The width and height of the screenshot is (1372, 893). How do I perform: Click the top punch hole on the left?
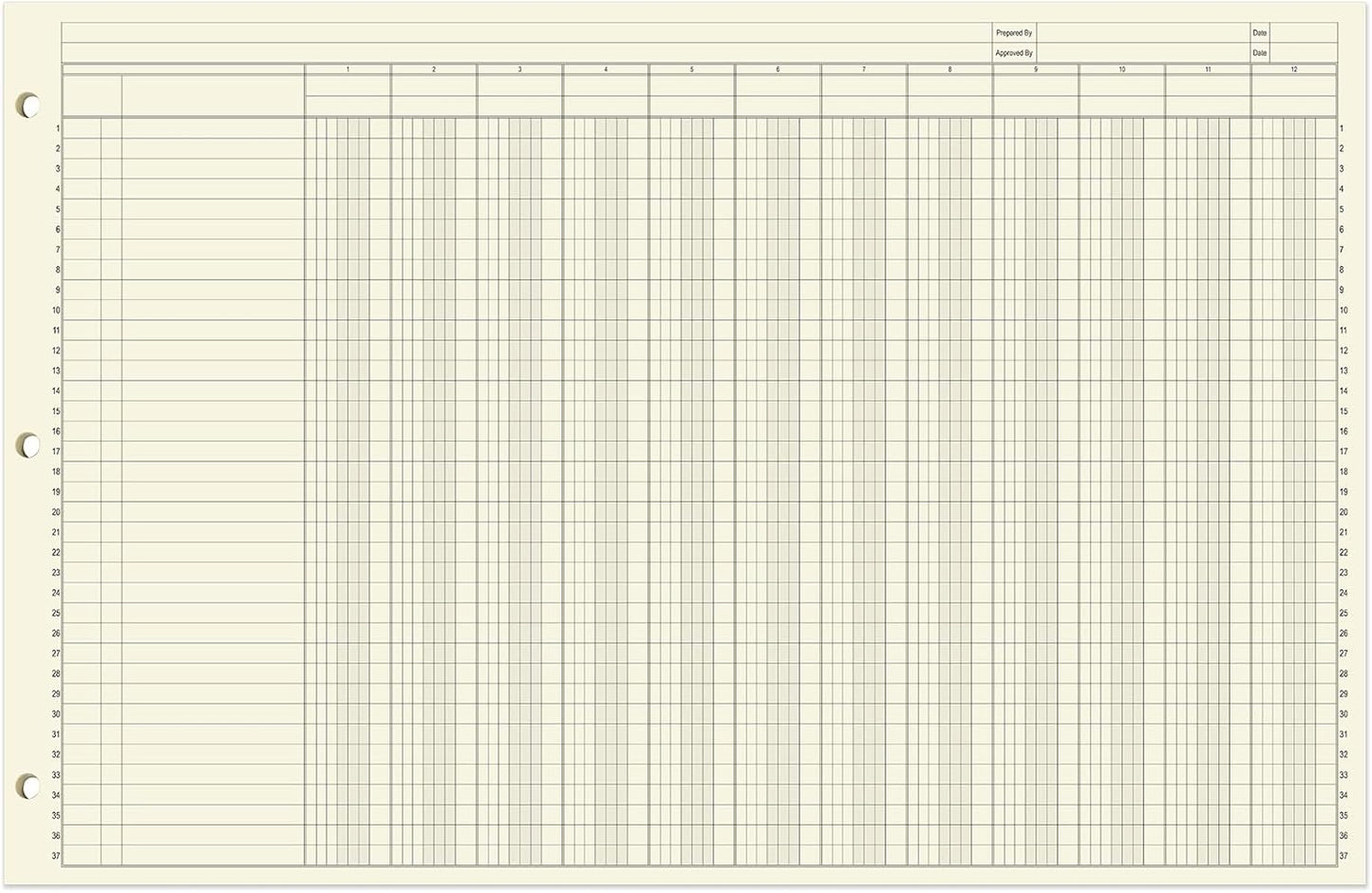tap(28, 104)
